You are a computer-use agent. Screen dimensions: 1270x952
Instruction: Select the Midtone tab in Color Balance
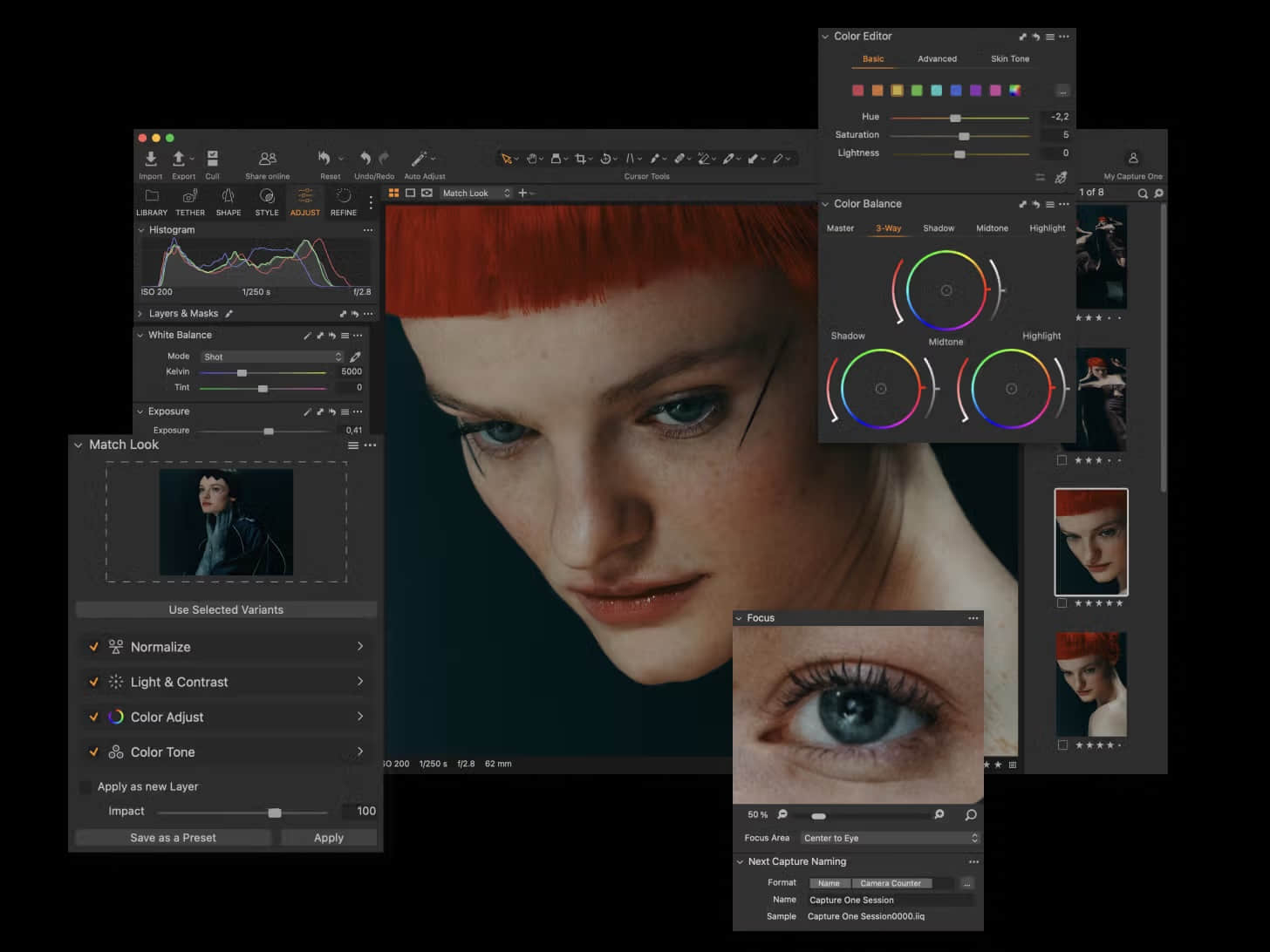(992, 228)
